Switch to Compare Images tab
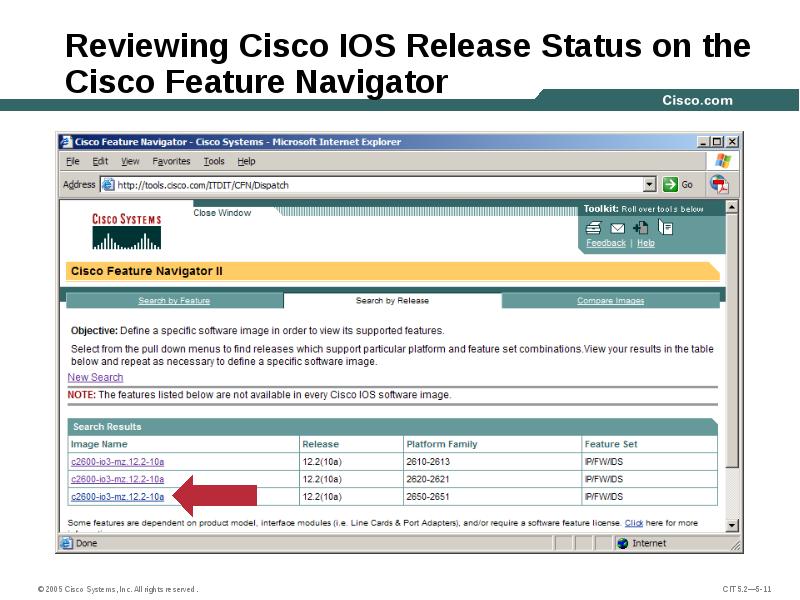The height and width of the screenshot is (600, 800). [x=611, y=301]
